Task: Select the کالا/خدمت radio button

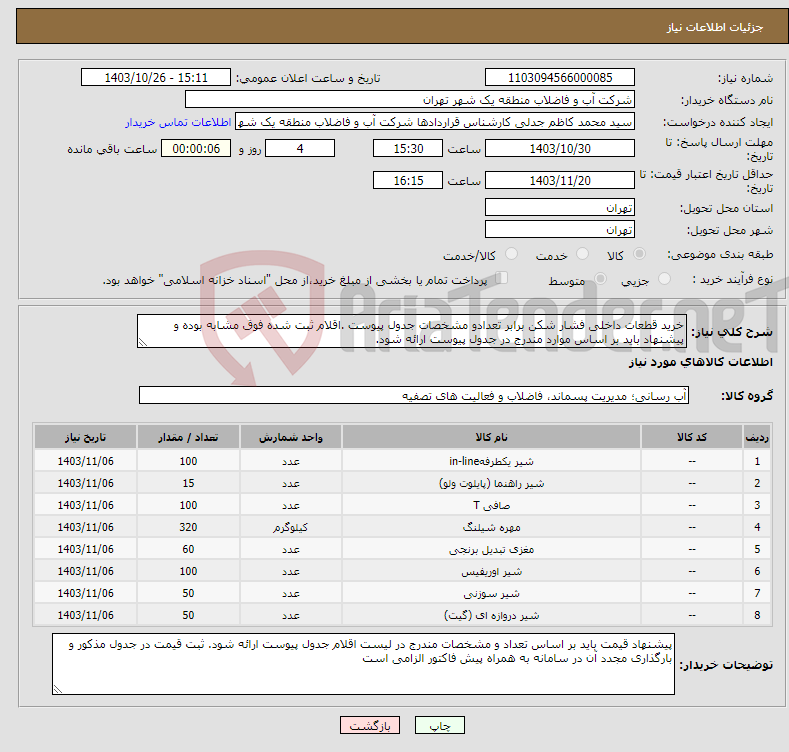Action: 511,254
